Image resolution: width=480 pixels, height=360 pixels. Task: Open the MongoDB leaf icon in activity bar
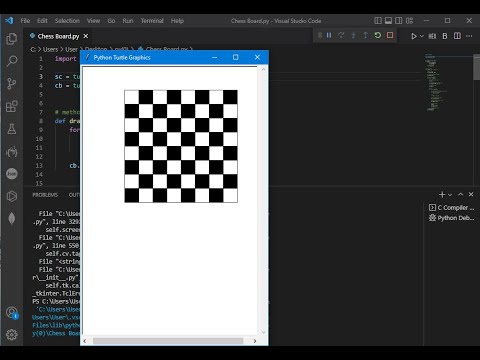12,219
